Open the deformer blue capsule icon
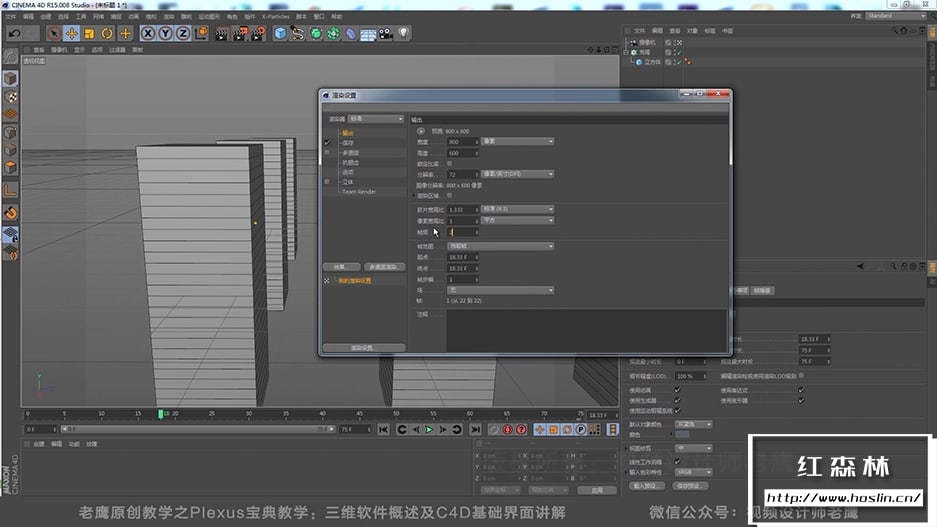Viewport: 937px width, 527px height. click(351, 33)
